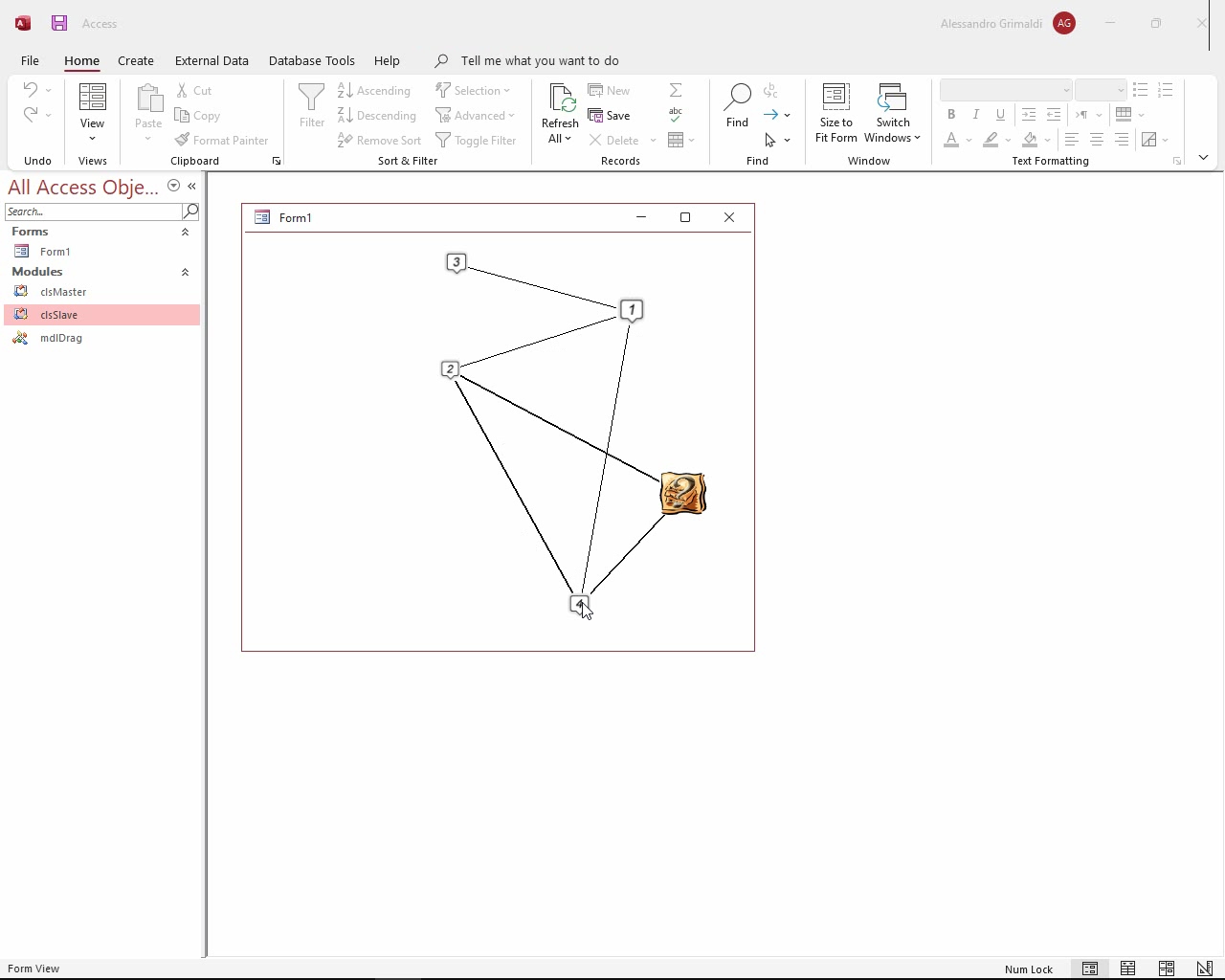Open the File menu
Viewport: 1225px width, 980px height.
[30, 60]
